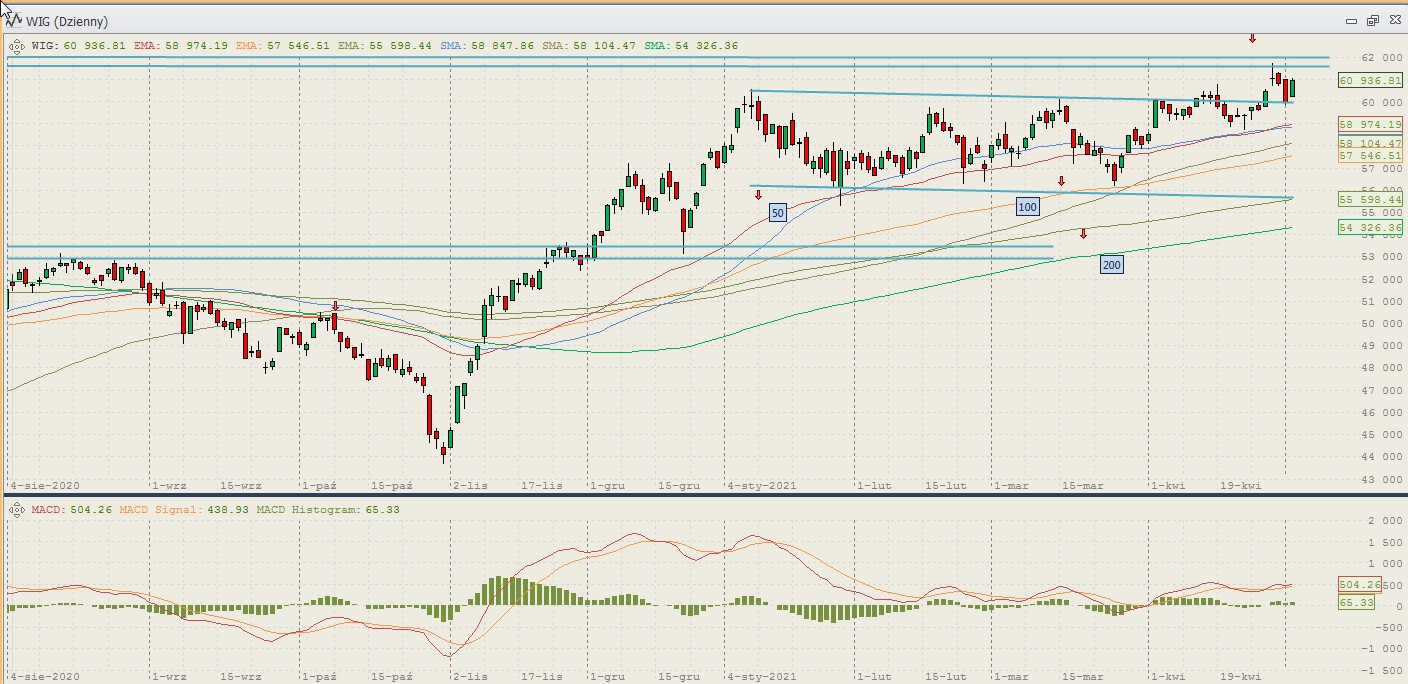Select the MACD Signal legend entry
The image size is (1408, 684).
(x=183, y=510)
